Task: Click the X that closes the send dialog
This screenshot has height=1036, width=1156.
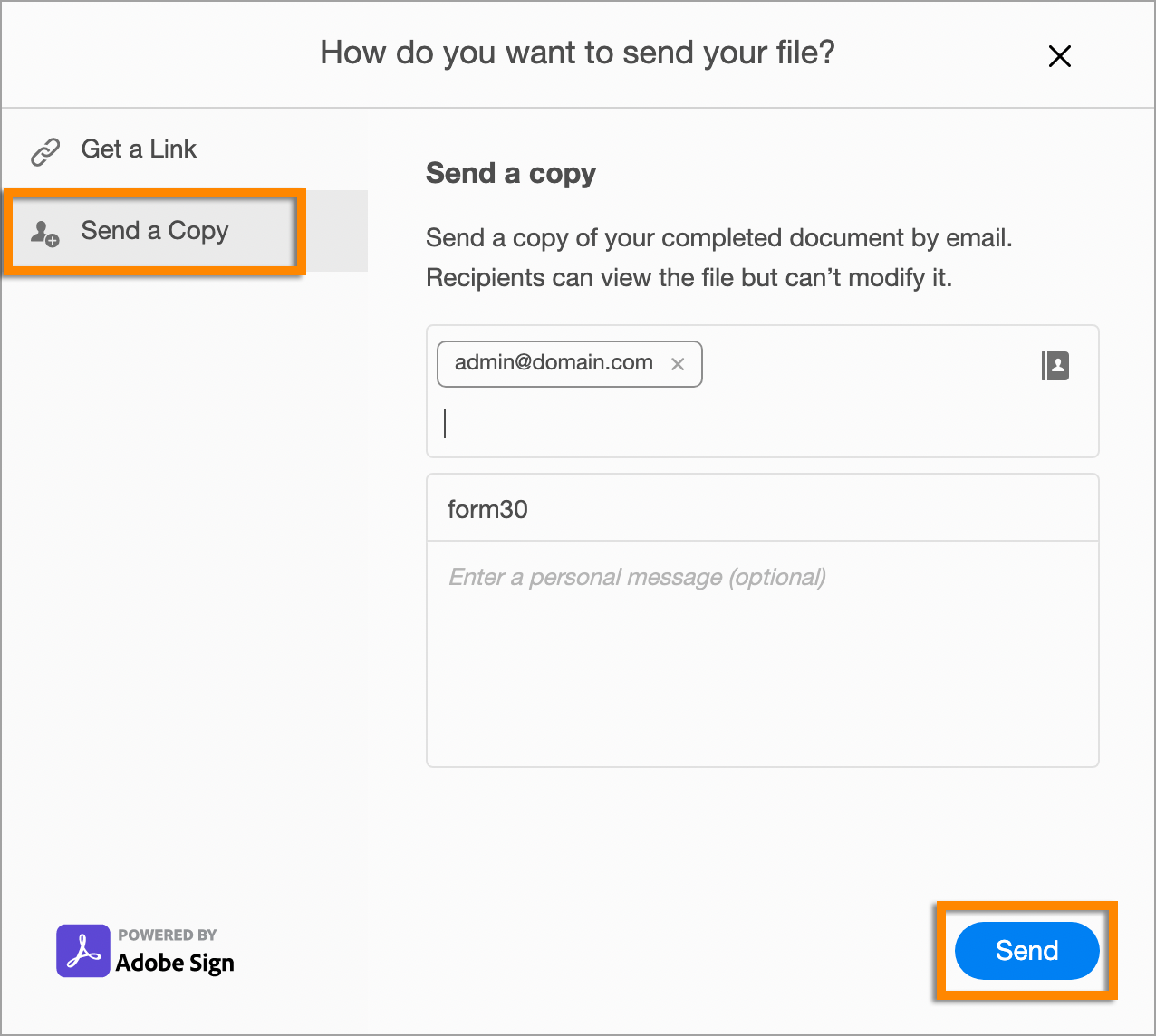Action: 1059,55
